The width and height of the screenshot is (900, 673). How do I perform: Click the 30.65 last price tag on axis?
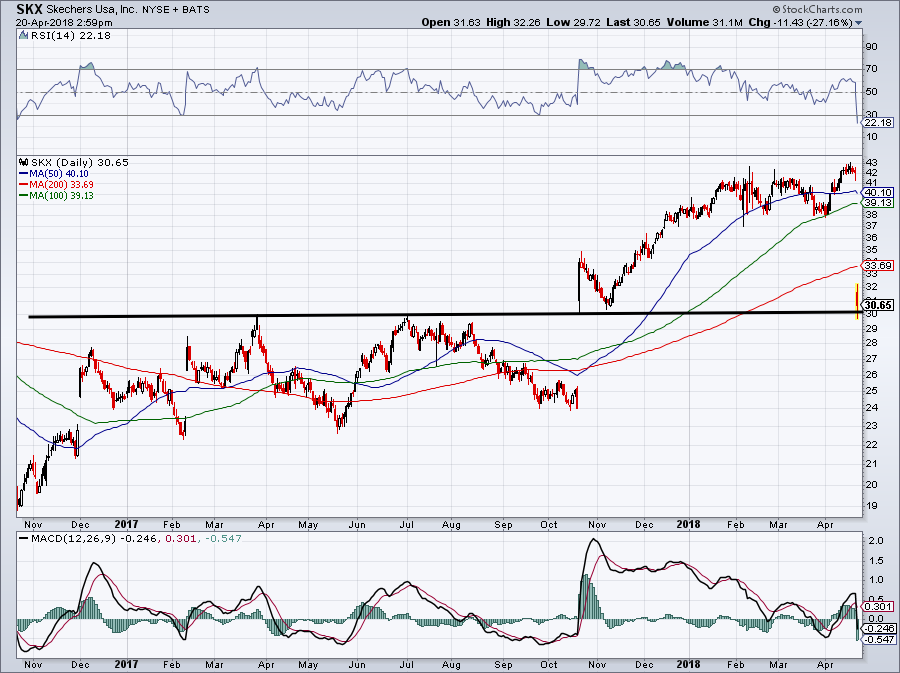(878, 305)
